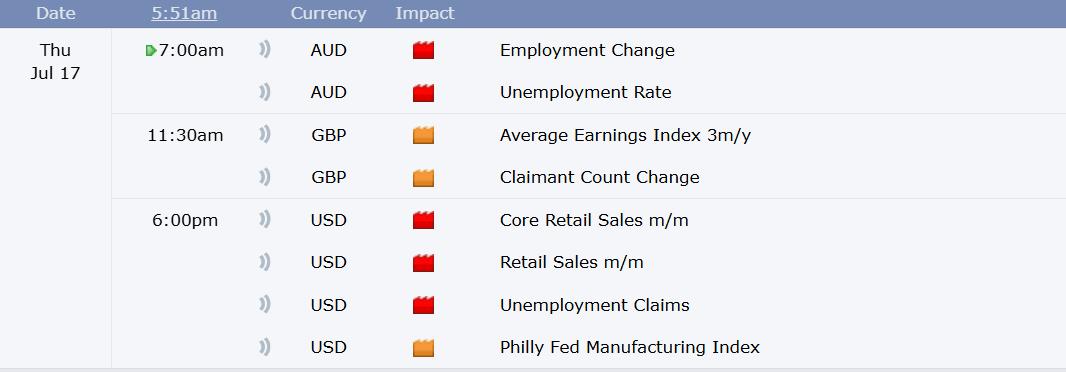This screenshot has height=372, width=1066.
Task: Open the 5:51am time settings link
Action: (185, 13)
